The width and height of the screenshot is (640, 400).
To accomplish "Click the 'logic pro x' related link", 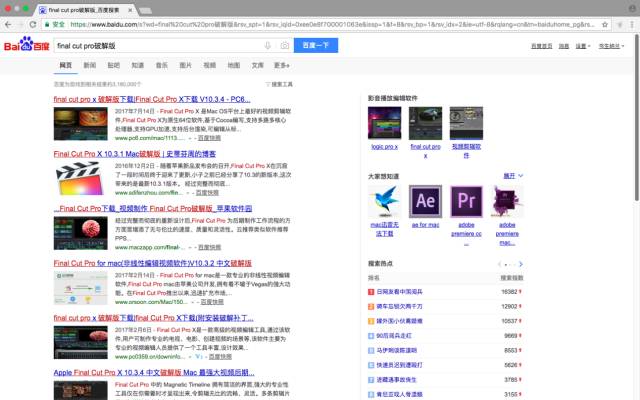I will coord(384,147).
